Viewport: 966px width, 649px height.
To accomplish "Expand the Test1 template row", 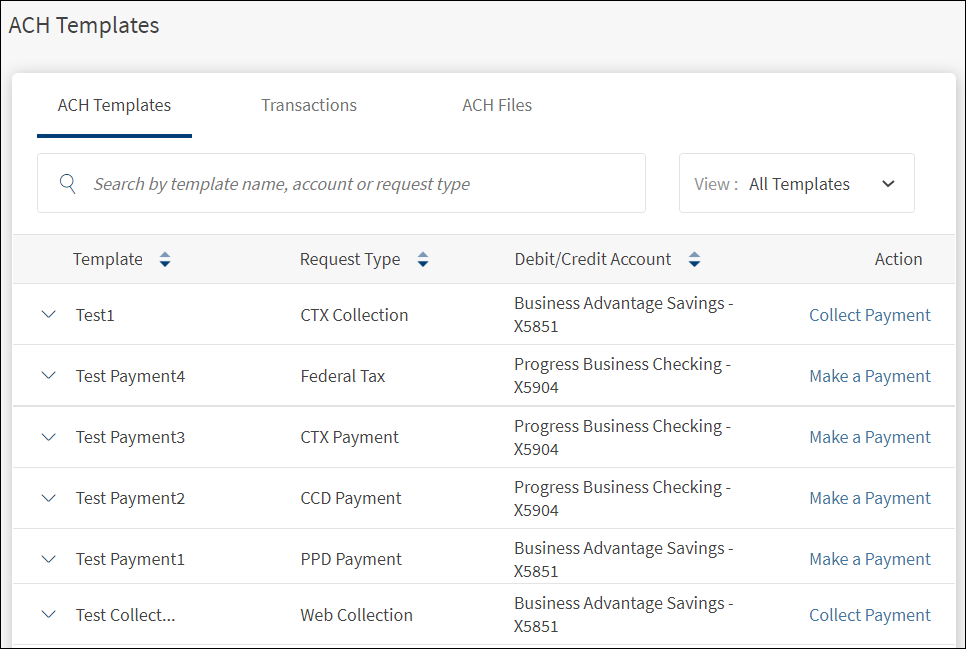I will [49, 315].
